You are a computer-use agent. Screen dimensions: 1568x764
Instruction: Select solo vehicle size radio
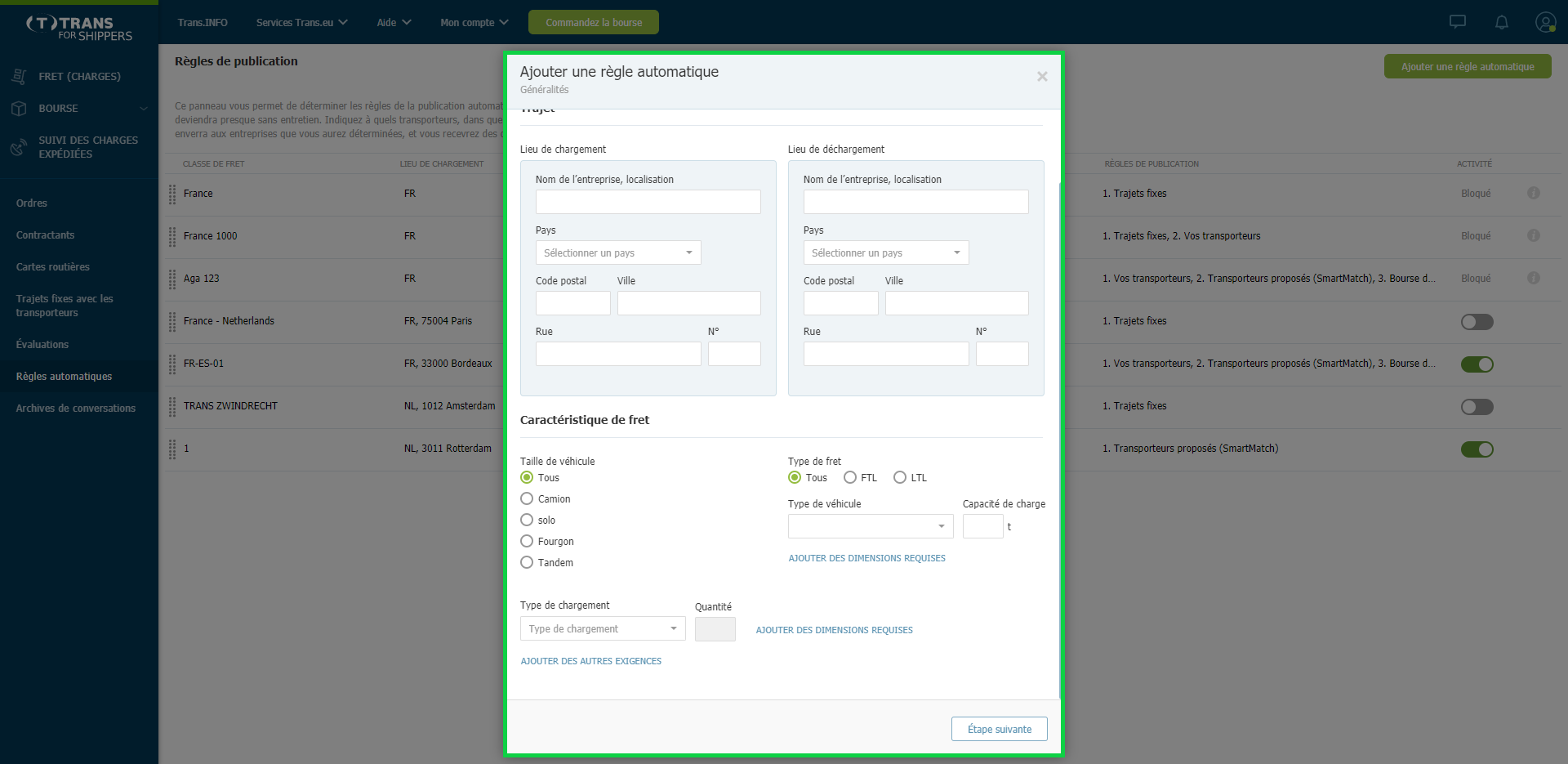pyautogui.click(x=527, y=520)
